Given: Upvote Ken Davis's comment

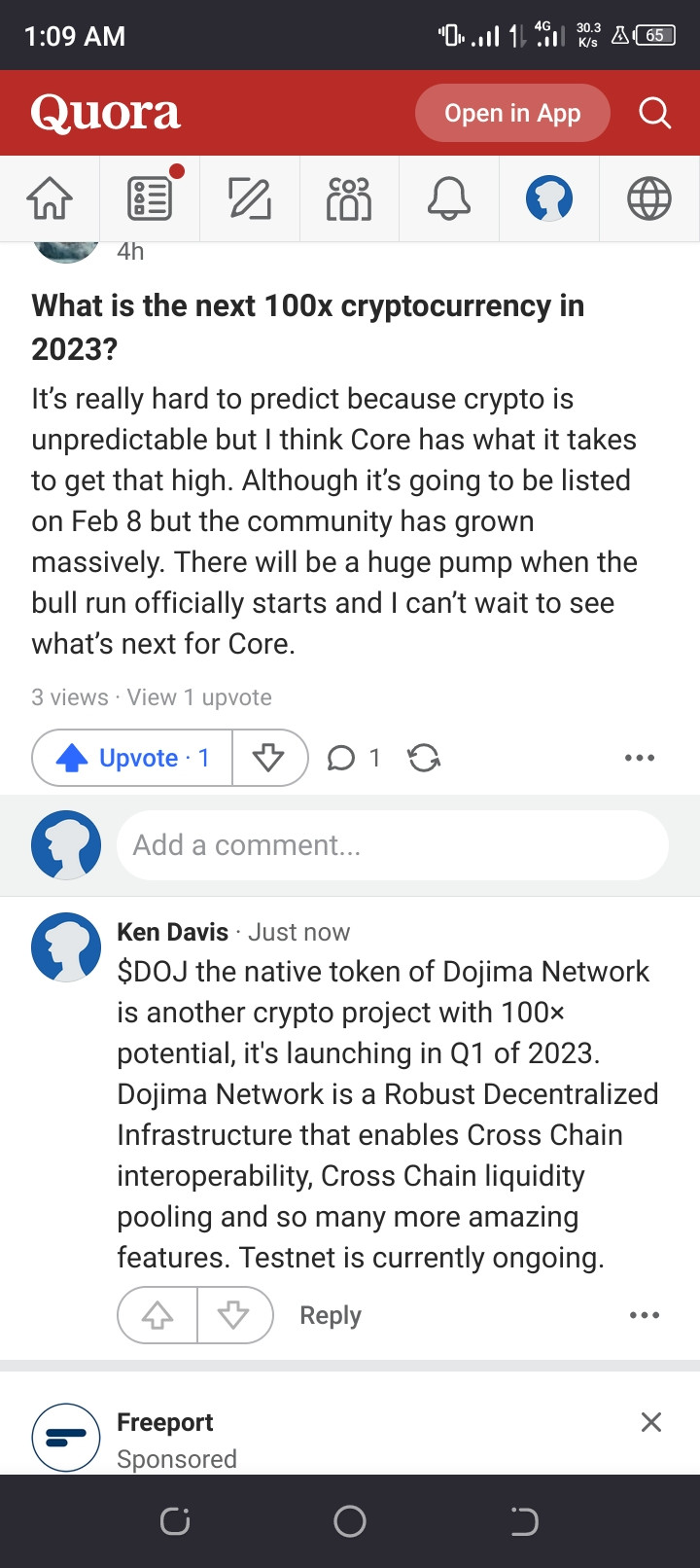Looking at the screenshot, I should [157, 1315].
